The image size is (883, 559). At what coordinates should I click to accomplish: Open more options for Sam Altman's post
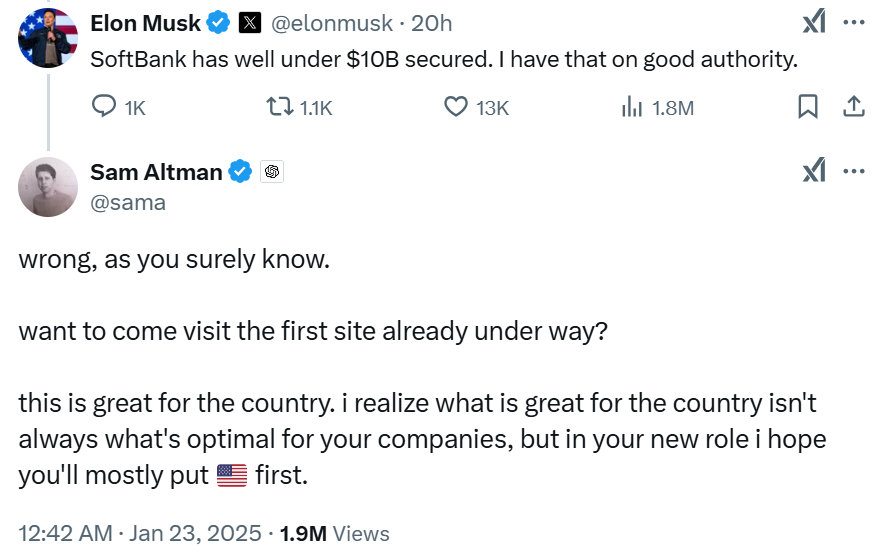853,171
